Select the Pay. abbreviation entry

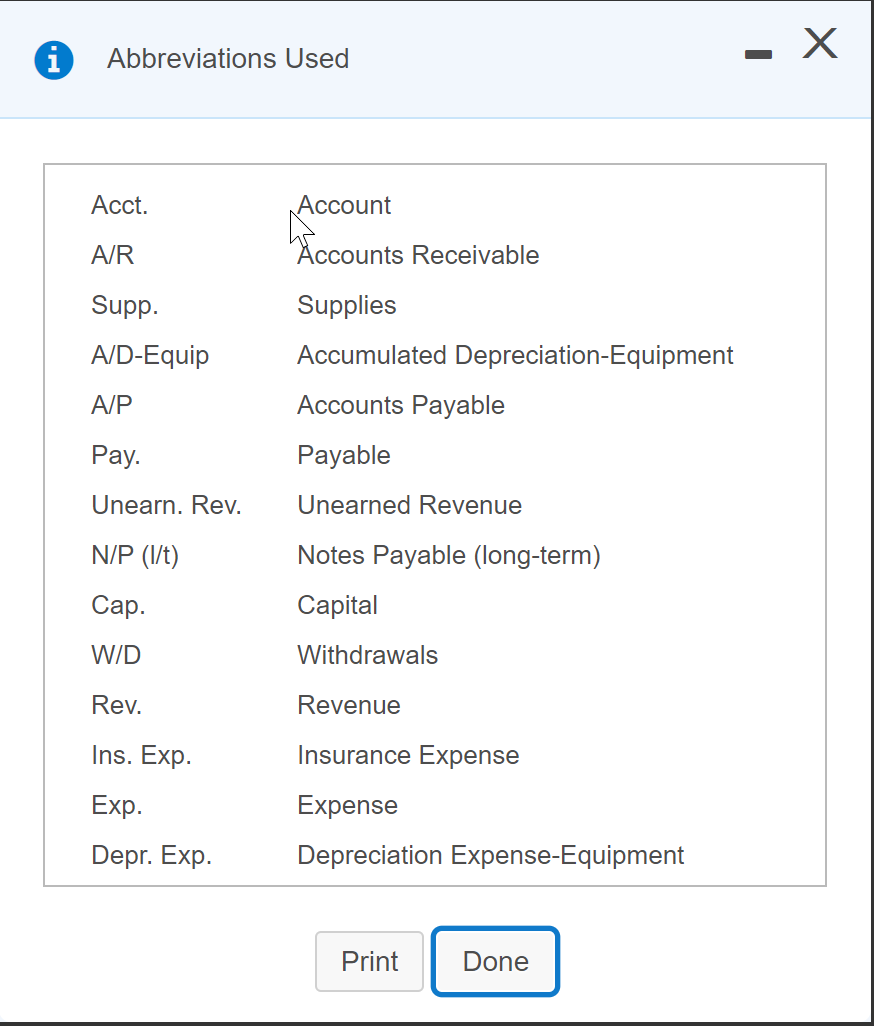point(115,455)
